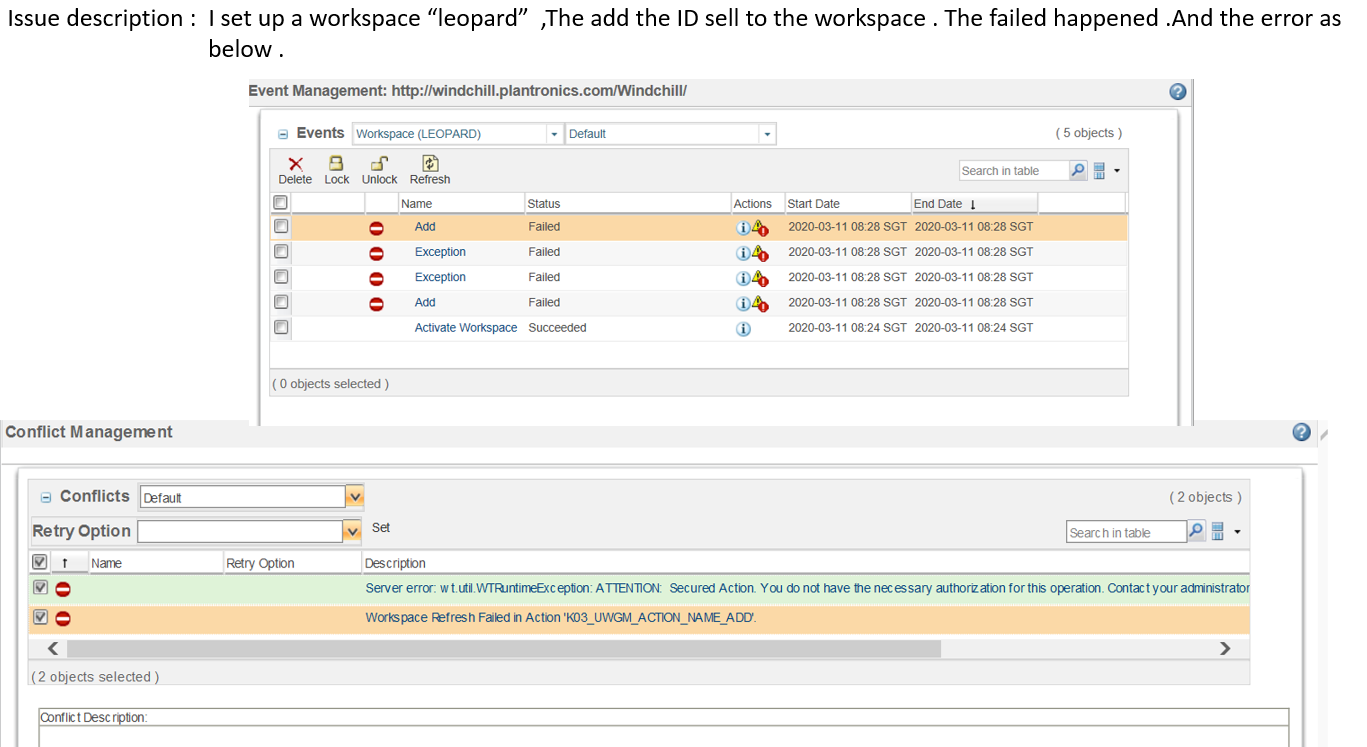Open the table display options icon in Conflicts

(x=1219, y=531)
